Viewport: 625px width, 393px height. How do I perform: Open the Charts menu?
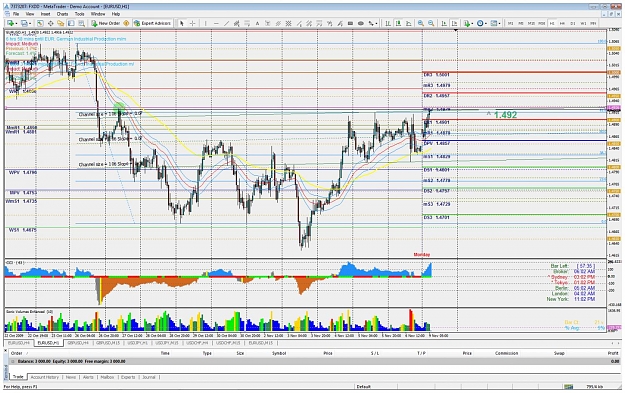pyautogui.click(x=62, y=14)
